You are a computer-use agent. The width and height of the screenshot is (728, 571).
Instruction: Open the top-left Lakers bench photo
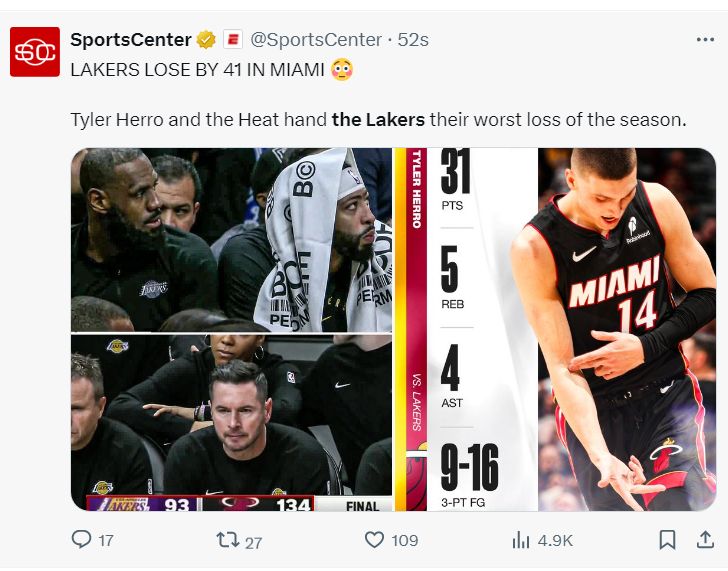231,240
